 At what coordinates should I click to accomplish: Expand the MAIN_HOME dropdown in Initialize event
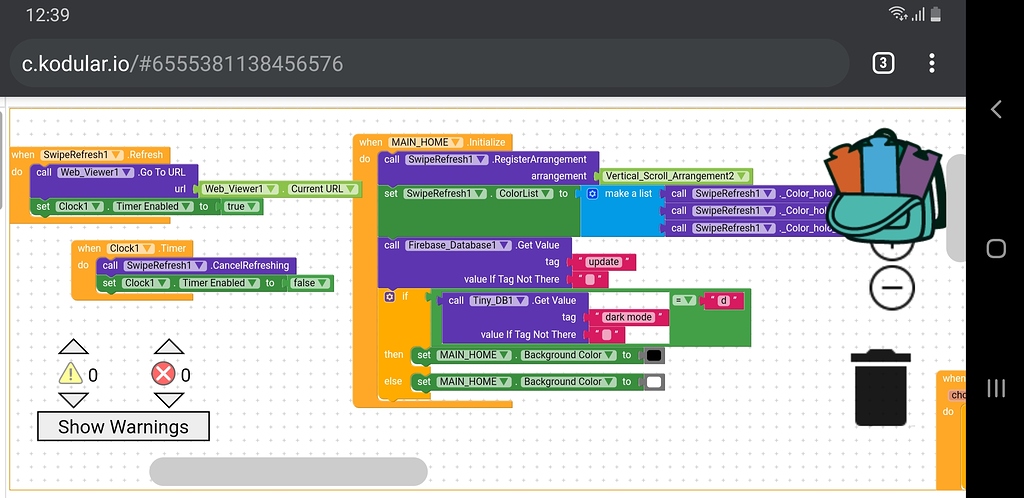[x=426, y=142]
